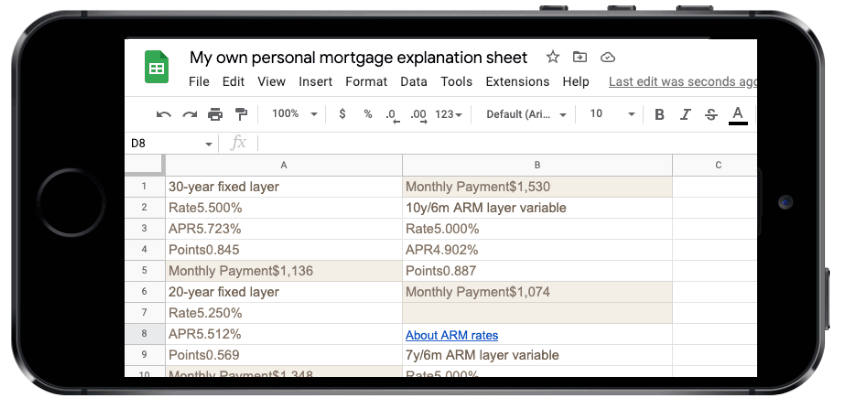Screen dimensions: 847x408
Task: Select column A header
Action: pos(284,165)
